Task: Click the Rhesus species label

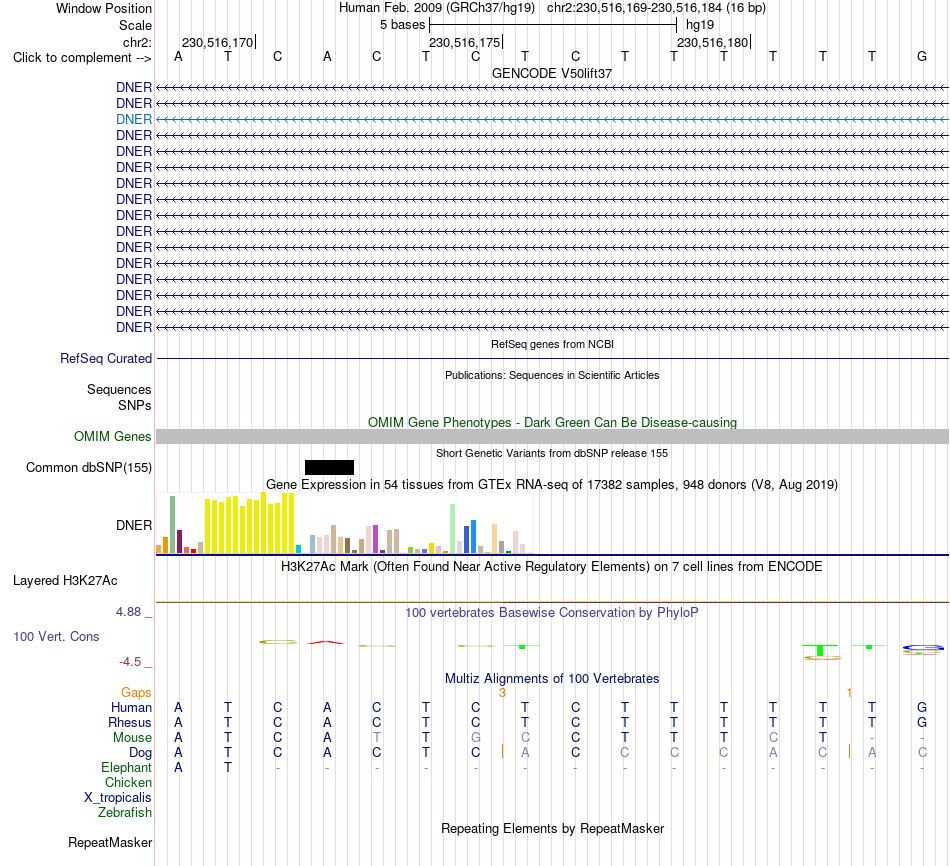Action: [130, 722]
